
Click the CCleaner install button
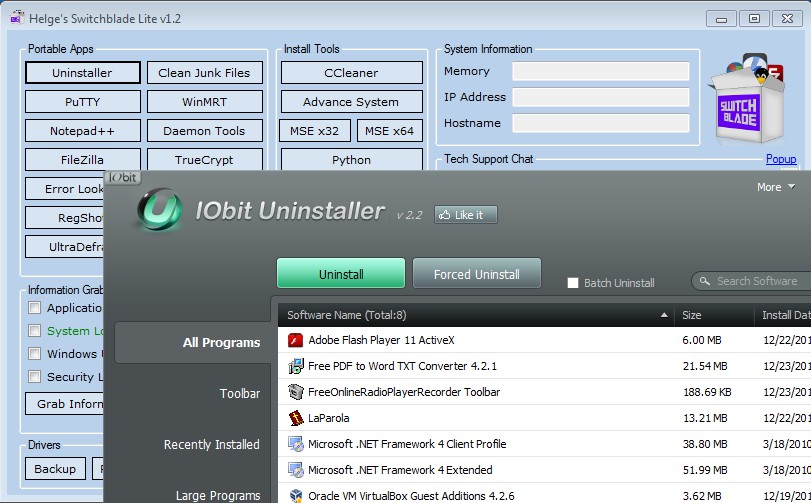(x=352, y=73)
